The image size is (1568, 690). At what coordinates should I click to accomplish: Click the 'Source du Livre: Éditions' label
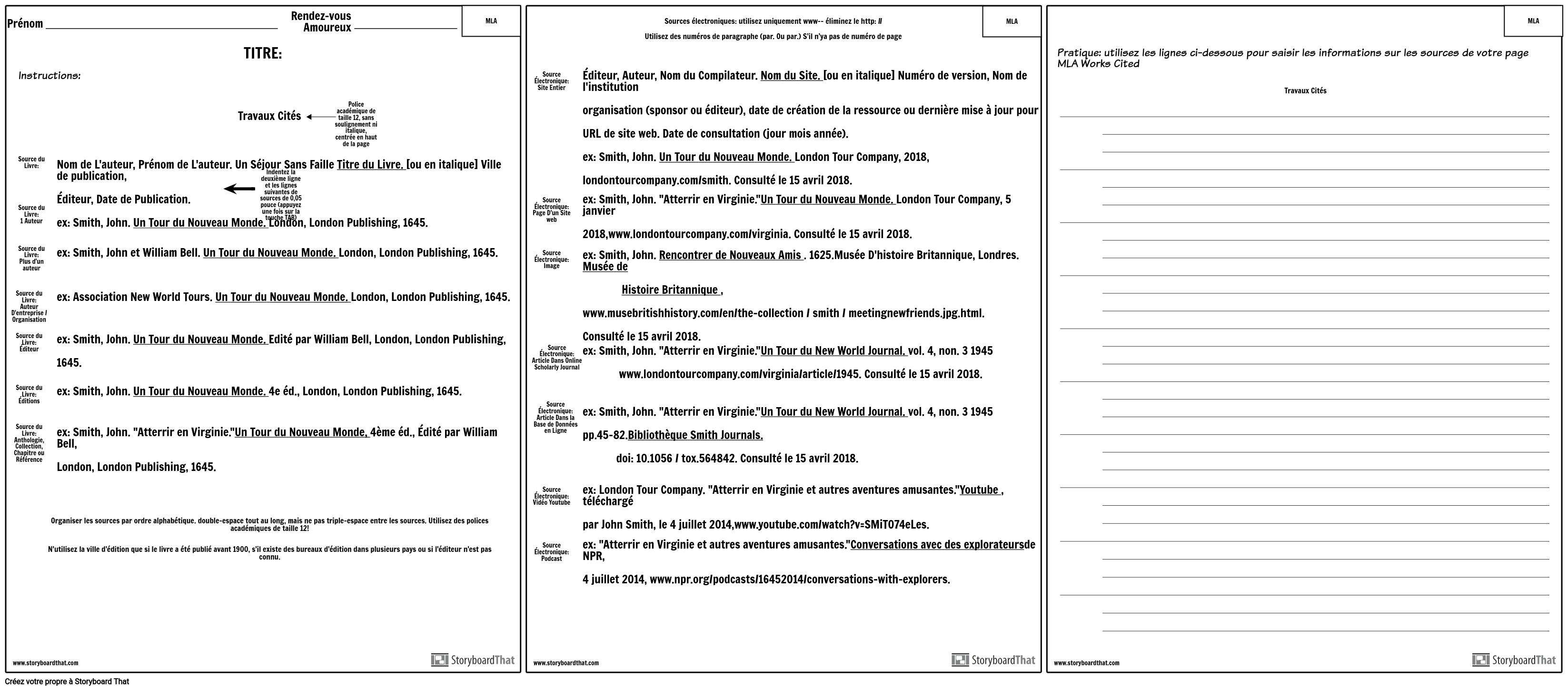pos(29,394)
